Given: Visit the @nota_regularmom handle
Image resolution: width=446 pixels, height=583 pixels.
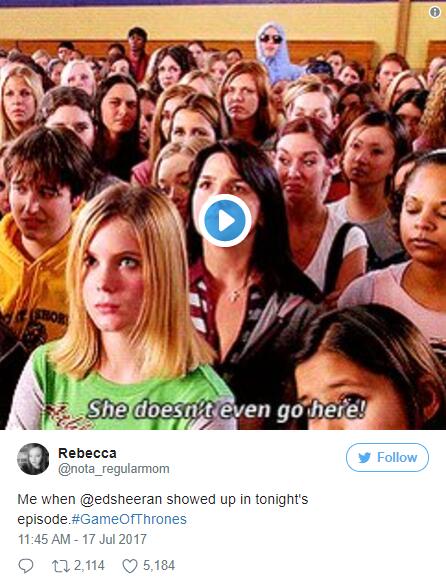Looking at the screenshot, I should pos(114,469).
